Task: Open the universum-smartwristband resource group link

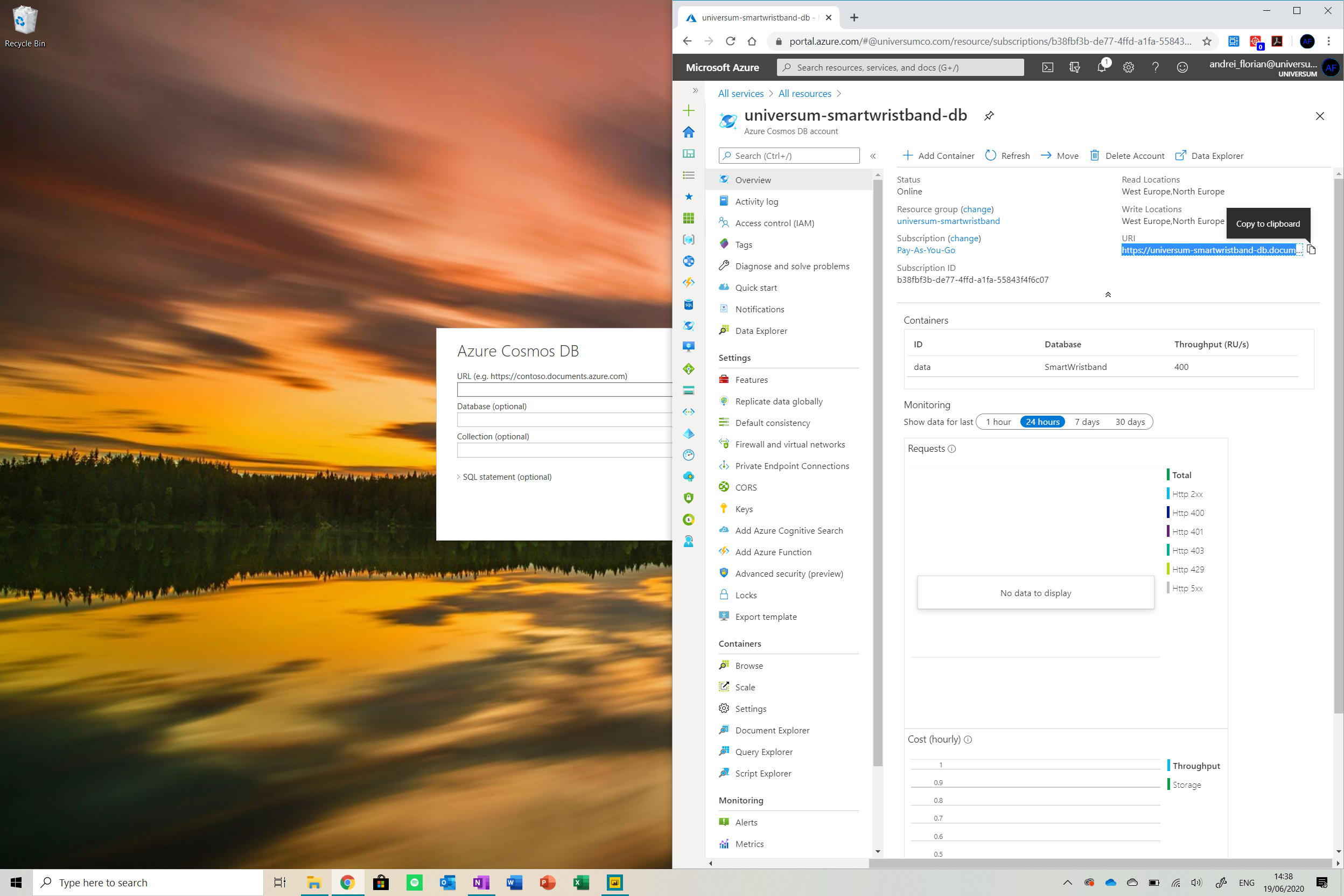Action: pos(948,221)
